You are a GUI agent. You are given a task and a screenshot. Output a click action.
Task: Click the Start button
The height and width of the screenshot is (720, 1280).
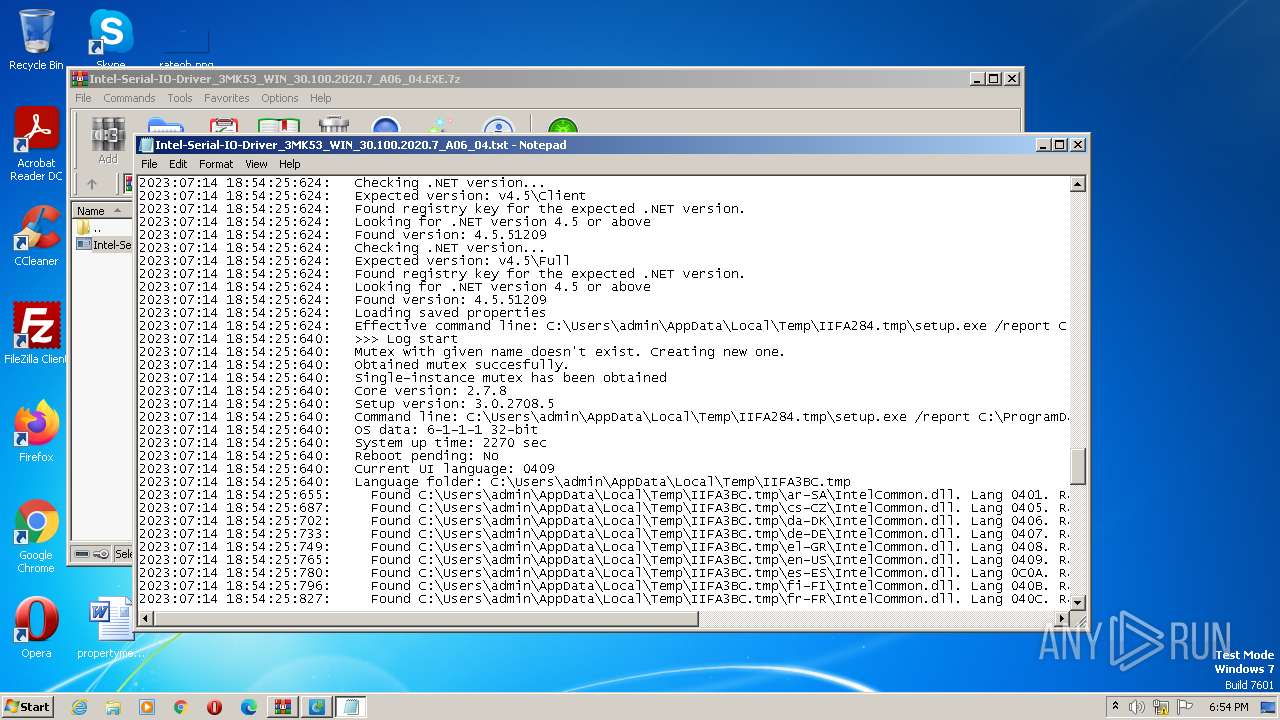(28, 706)
